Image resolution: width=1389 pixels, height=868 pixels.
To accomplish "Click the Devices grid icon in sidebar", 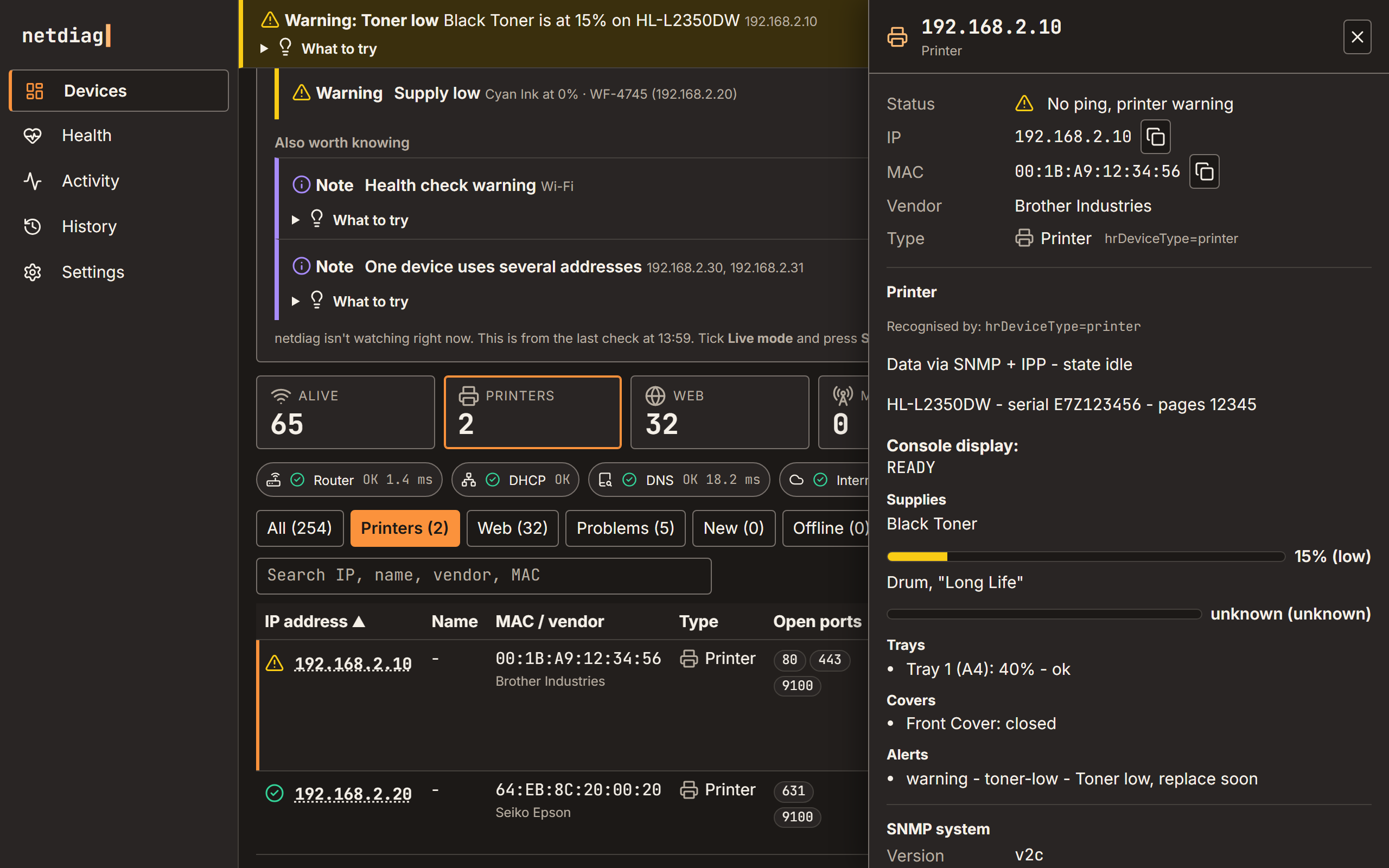I will (34, 91).
